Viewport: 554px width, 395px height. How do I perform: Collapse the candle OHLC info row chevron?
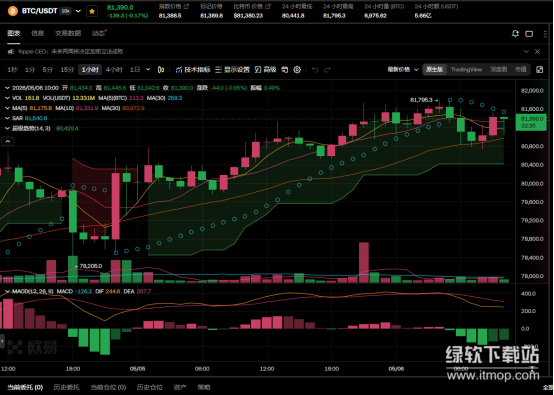7,88
